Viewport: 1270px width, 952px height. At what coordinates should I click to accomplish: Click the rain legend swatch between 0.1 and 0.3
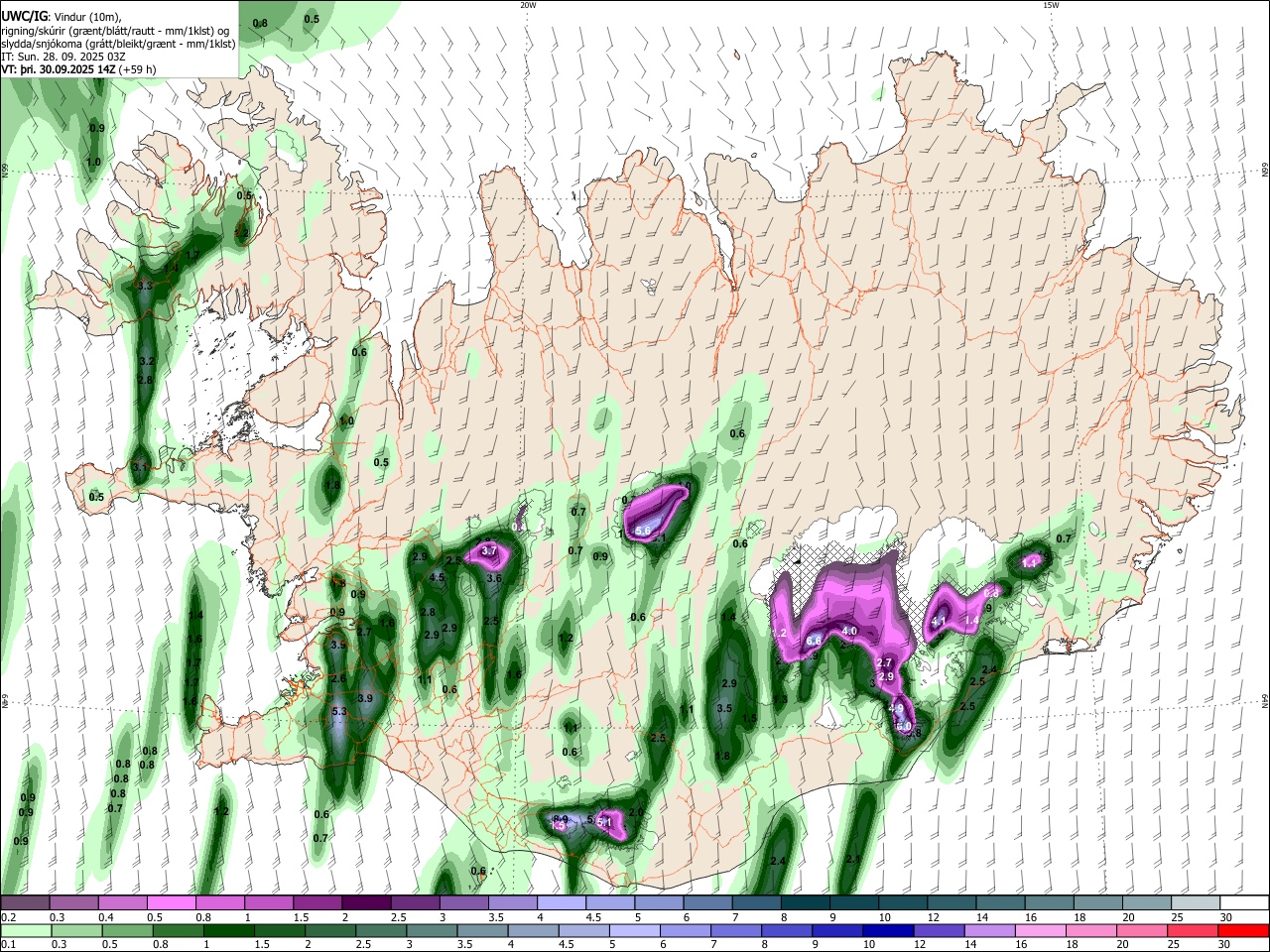pyautogui.click(x=26, y=930)
